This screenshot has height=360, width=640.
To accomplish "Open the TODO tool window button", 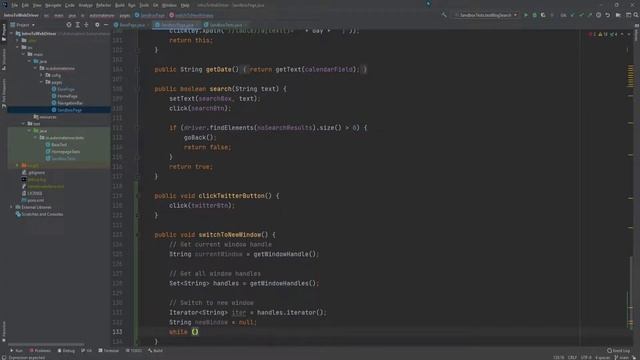I will pos(133,351).
